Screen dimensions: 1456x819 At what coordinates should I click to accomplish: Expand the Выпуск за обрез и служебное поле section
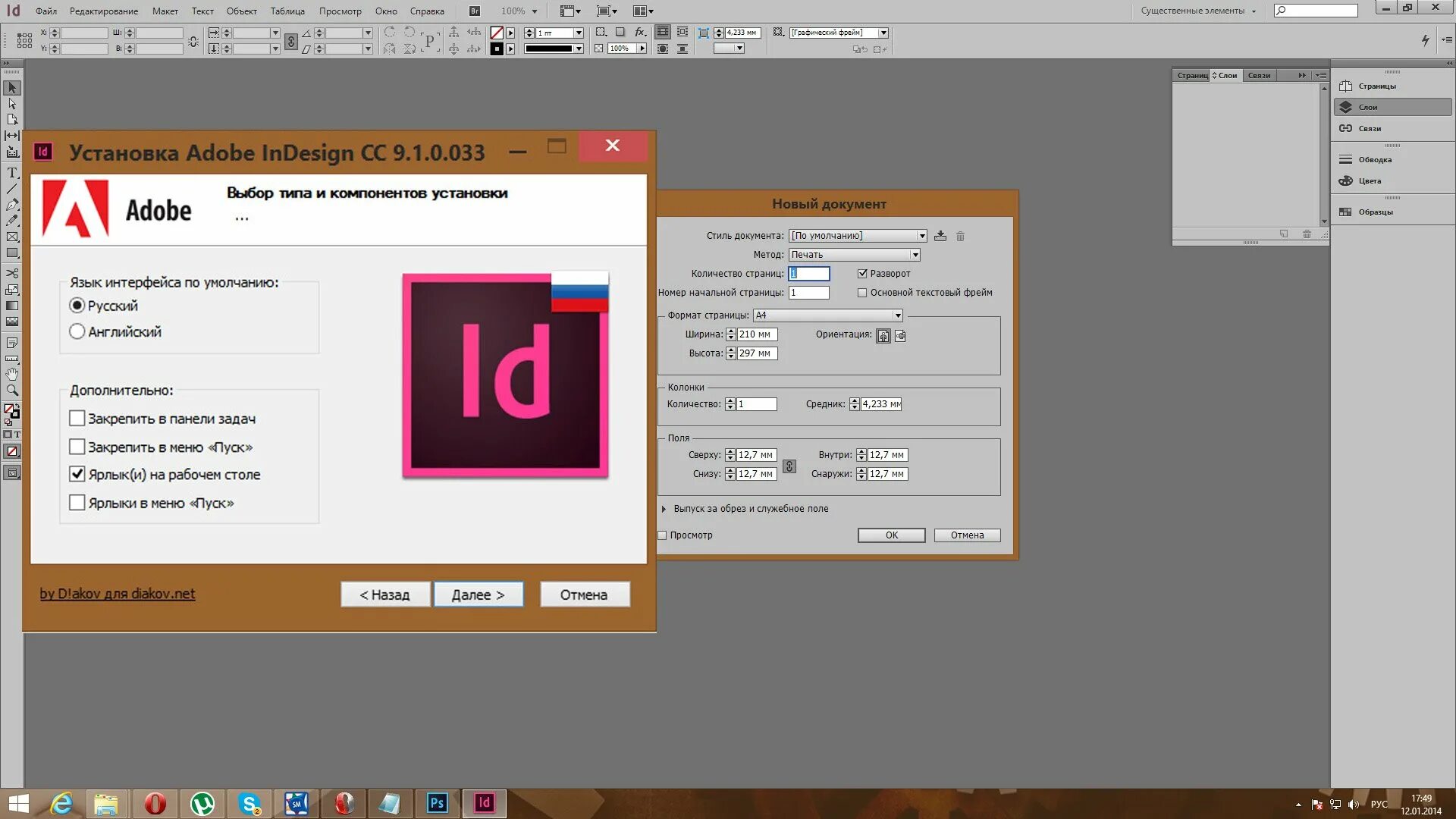(x=665, y=508)
